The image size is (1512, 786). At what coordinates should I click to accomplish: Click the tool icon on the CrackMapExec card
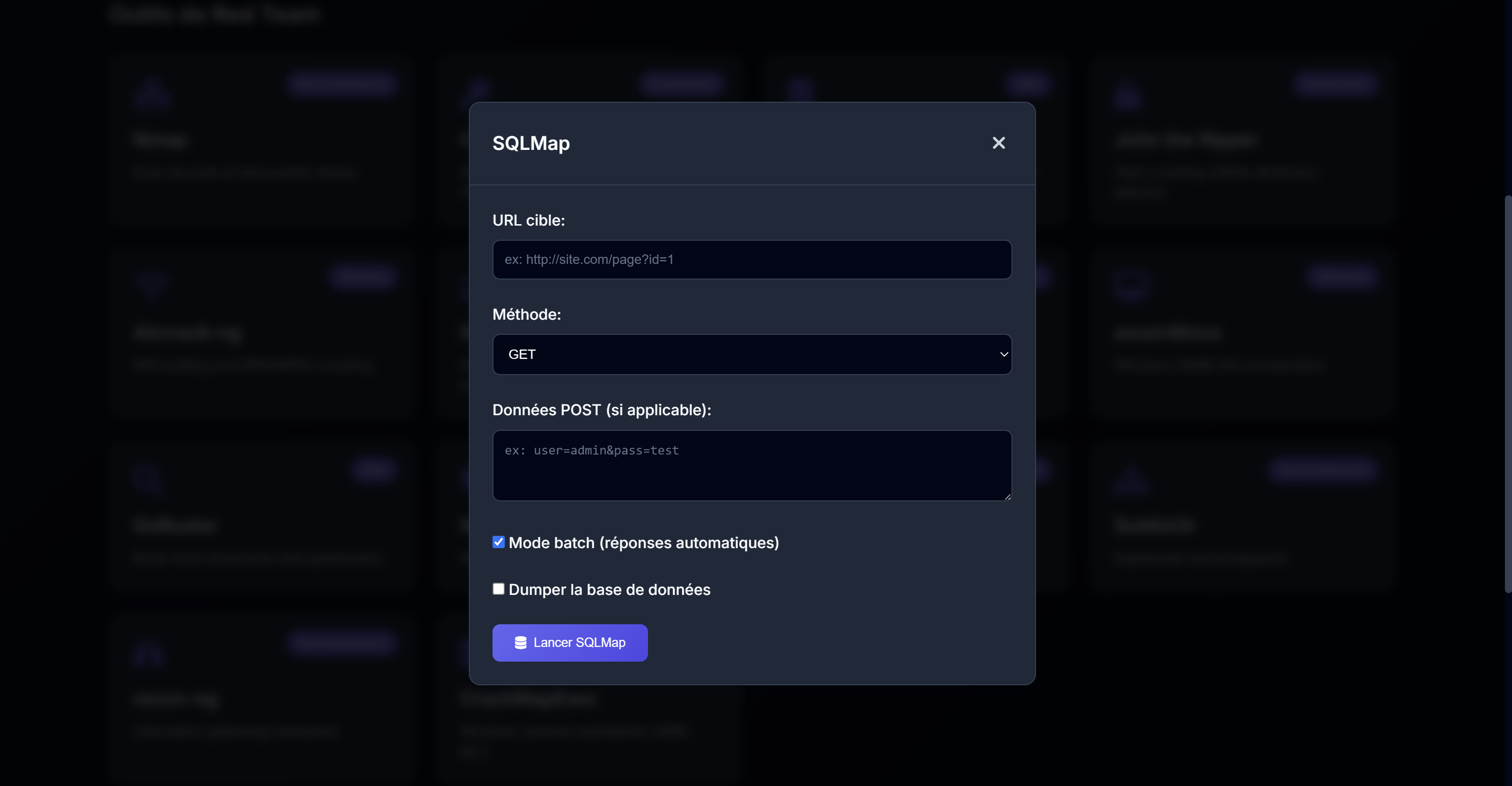tap(476, 653)
